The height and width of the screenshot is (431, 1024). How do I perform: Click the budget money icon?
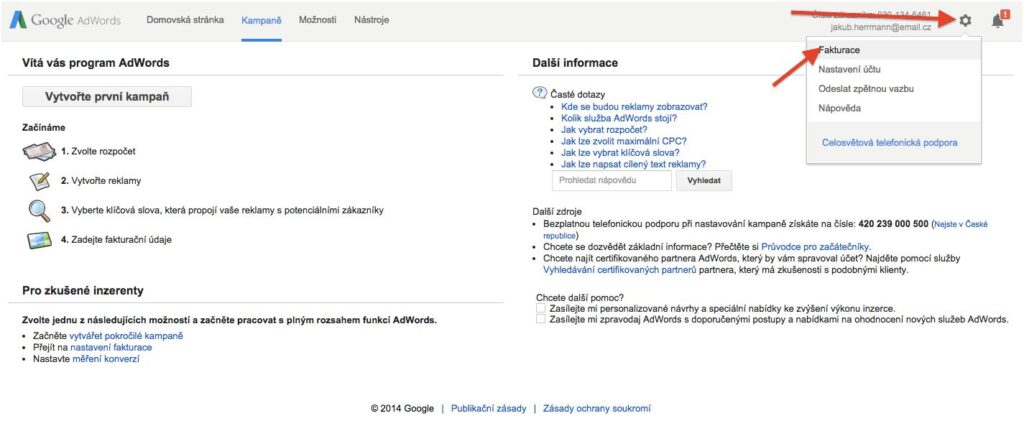click(40, 152)
